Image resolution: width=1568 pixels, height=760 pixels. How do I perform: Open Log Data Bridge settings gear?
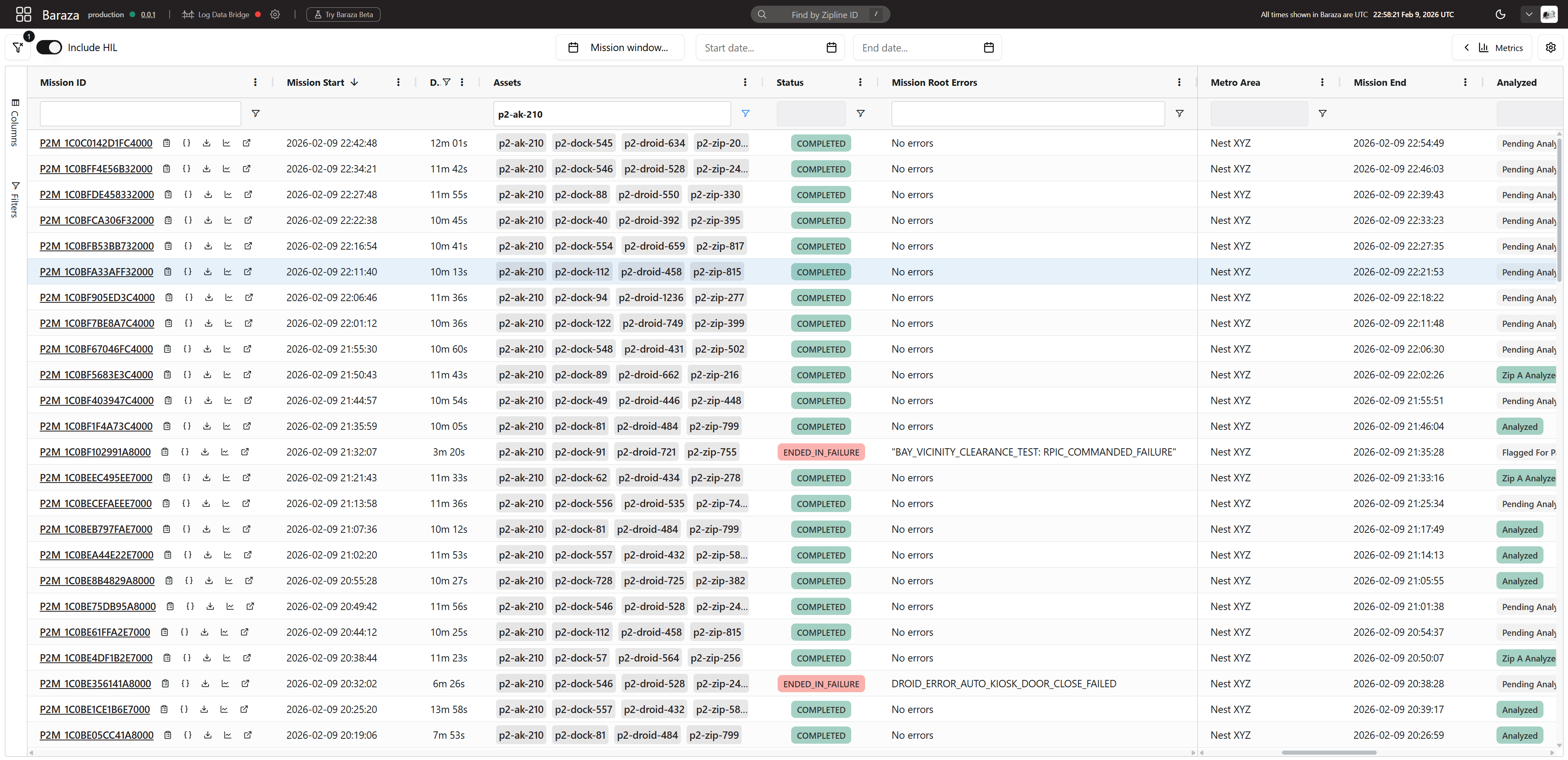click(275, 14)
